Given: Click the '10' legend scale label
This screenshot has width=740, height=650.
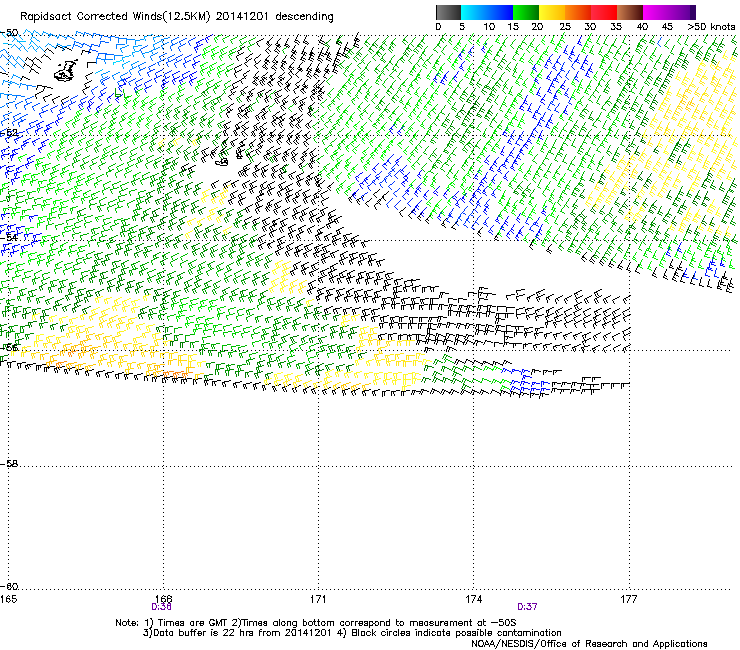Looking at the screenshot, I should point(489,27).
